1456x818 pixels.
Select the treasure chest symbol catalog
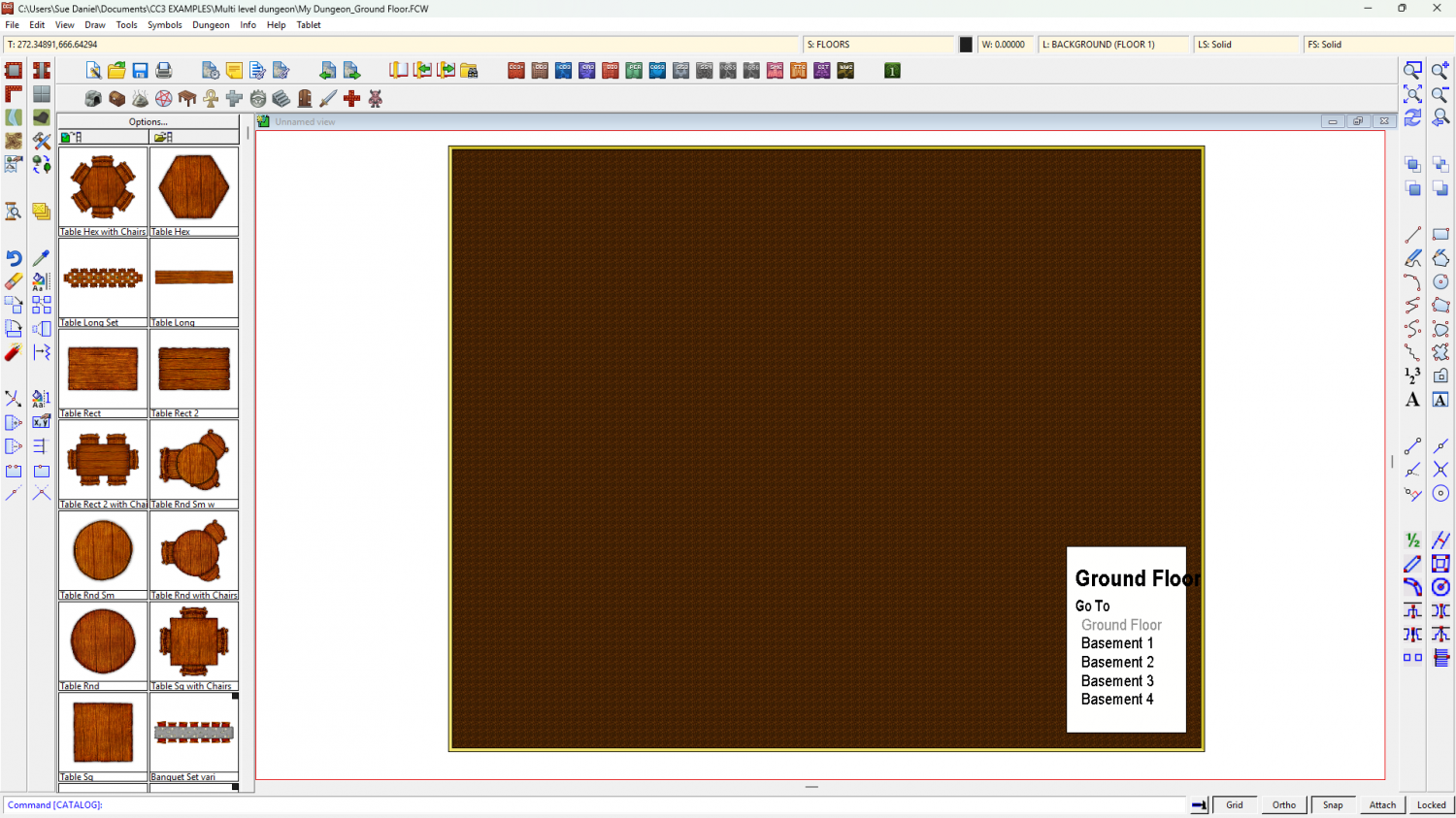[116, 98]
